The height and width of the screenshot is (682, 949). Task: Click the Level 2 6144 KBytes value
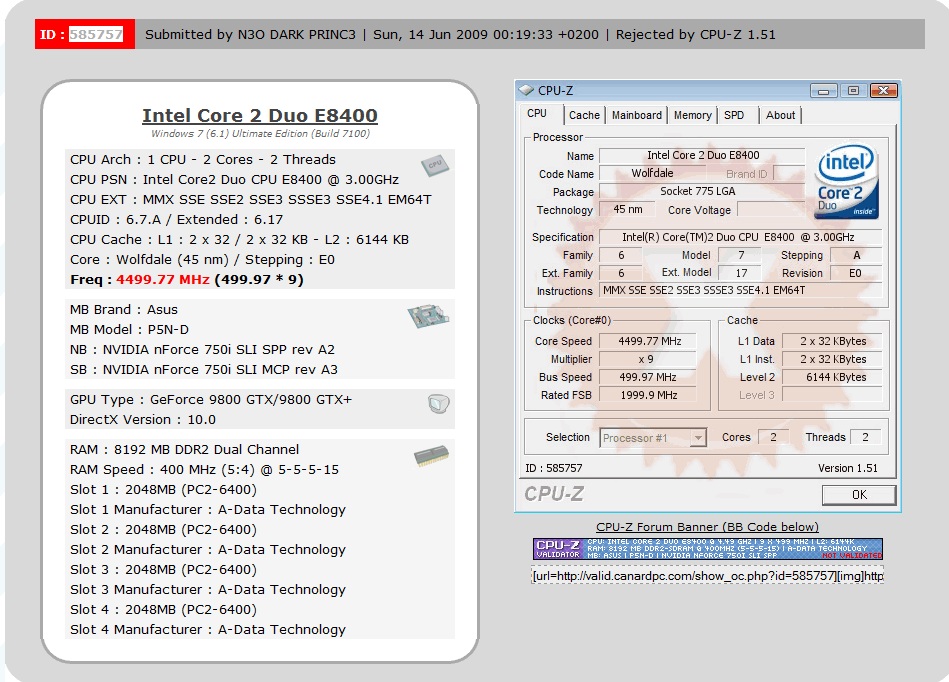click(x=832, y=378)
